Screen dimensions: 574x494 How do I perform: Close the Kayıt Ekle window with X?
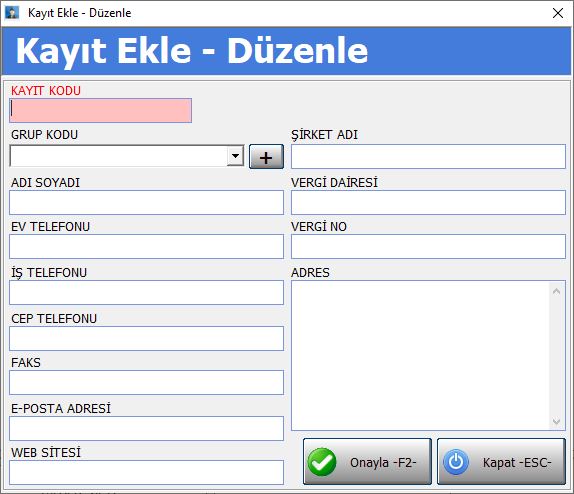click(x=558, y=13)
